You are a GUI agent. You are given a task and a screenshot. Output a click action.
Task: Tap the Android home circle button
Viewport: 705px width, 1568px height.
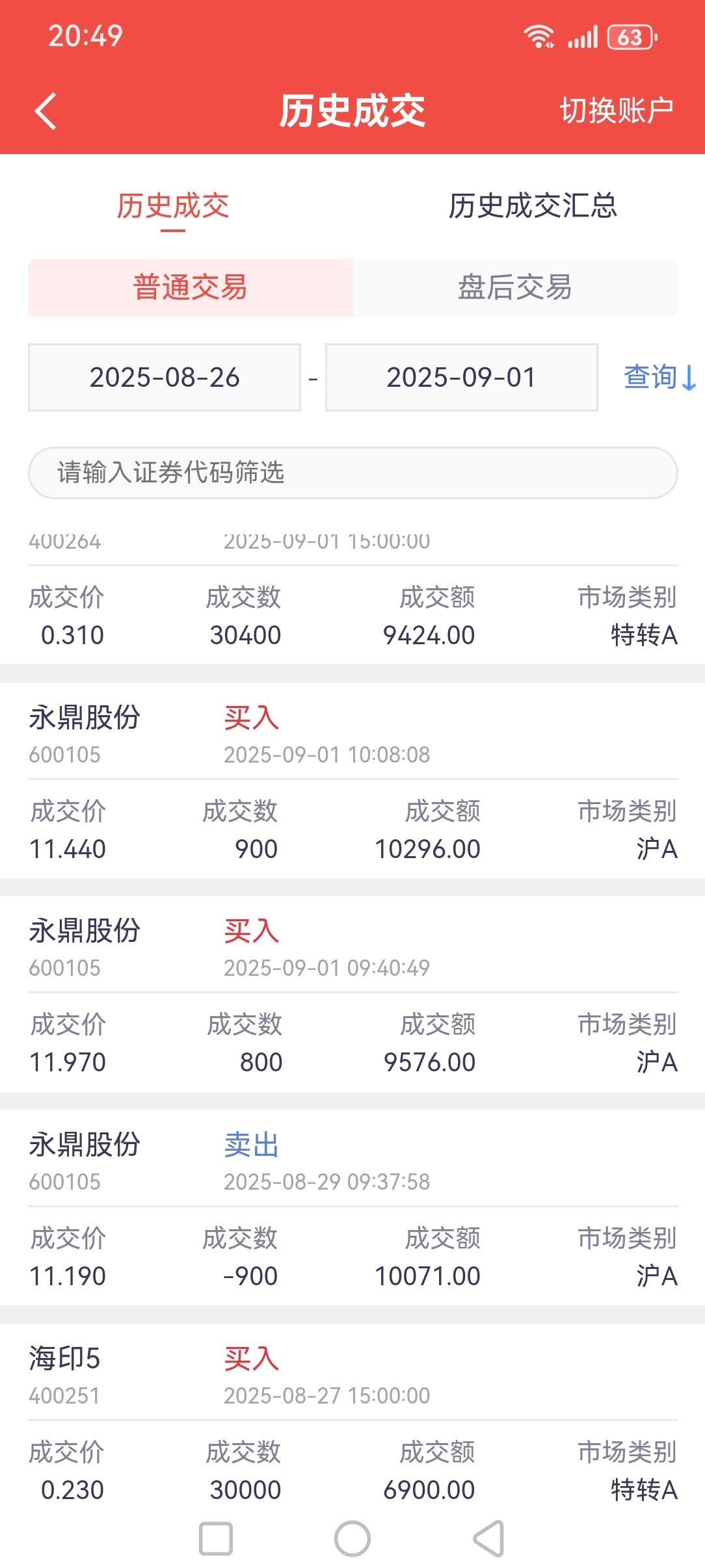pyautogui.click(x=352, y=1539)
